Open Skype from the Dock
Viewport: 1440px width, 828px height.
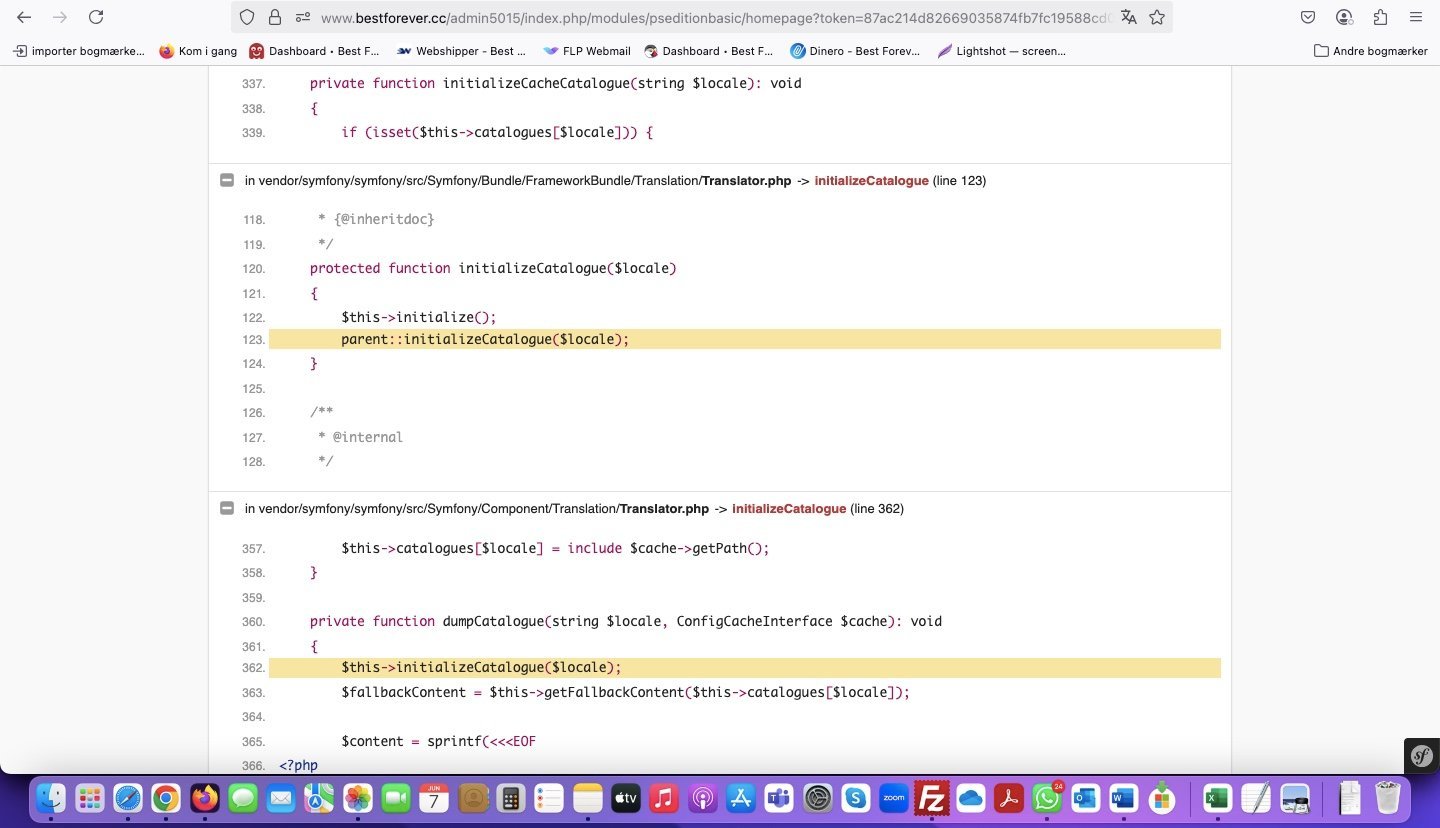click(x=855, y=798)
